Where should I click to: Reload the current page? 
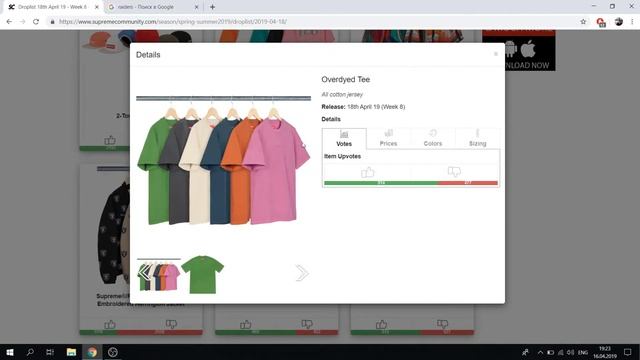click(36, 22)
